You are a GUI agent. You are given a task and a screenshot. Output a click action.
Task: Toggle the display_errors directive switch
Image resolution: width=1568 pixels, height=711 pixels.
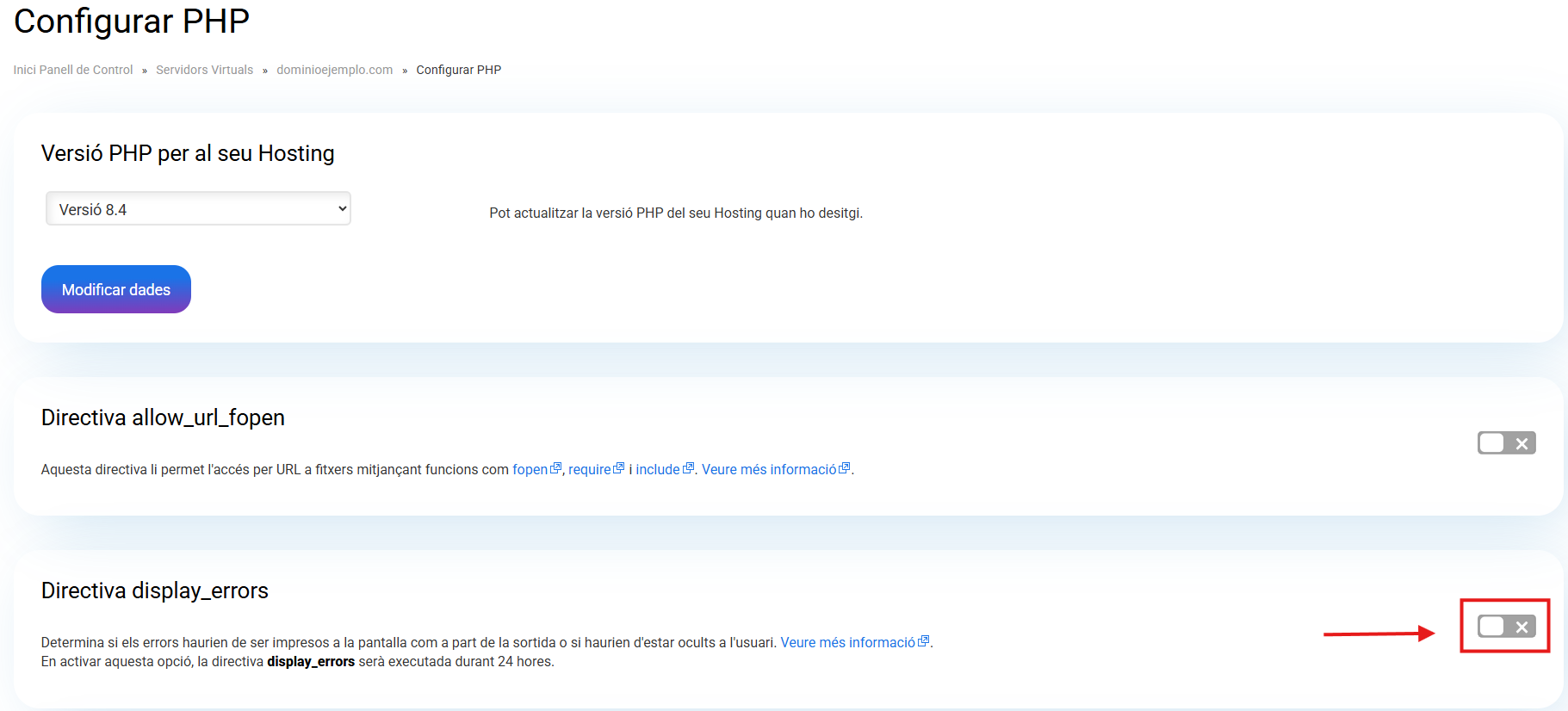1506,627
